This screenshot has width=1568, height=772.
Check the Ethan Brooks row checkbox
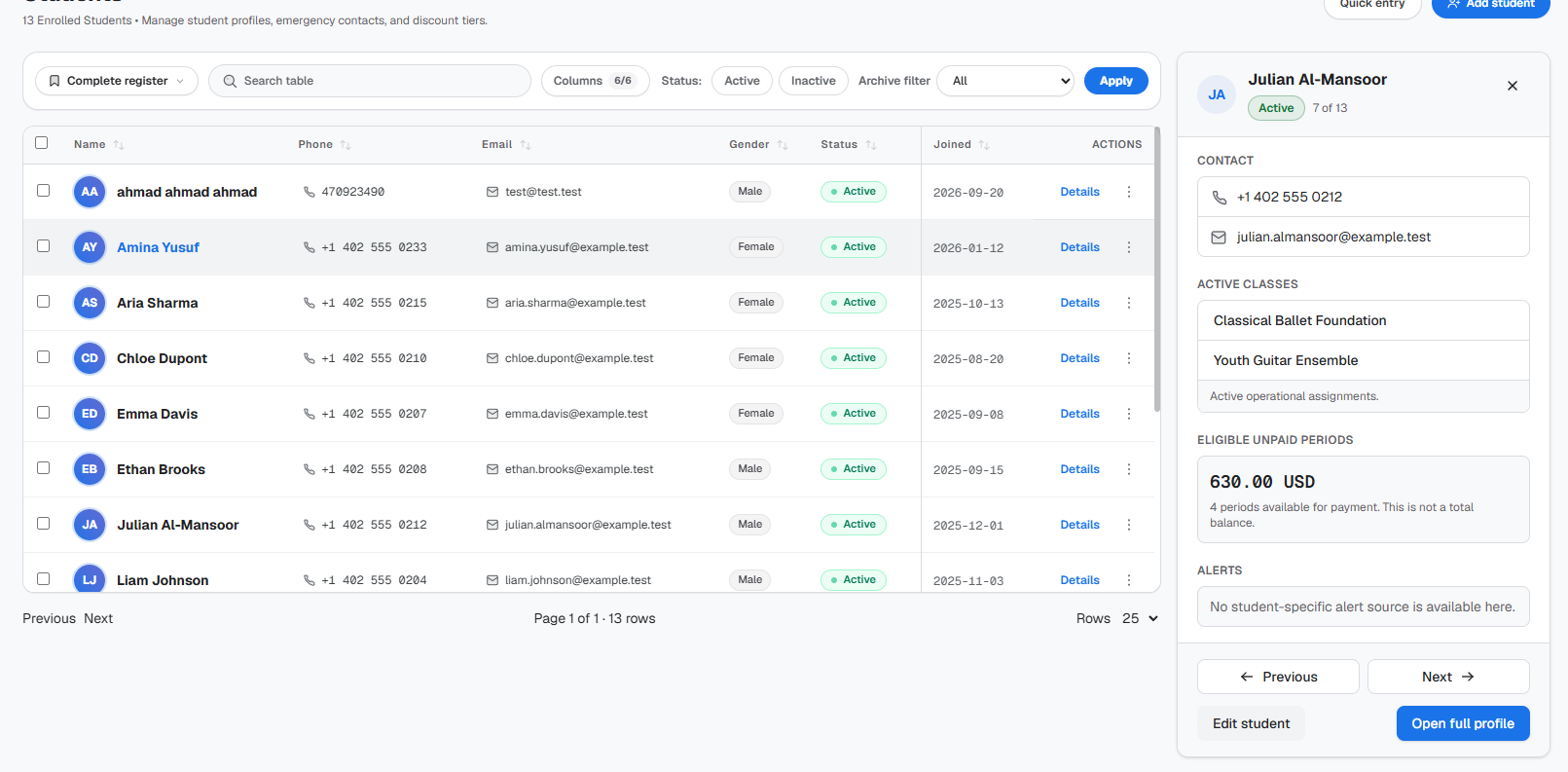tap(43, 468)
